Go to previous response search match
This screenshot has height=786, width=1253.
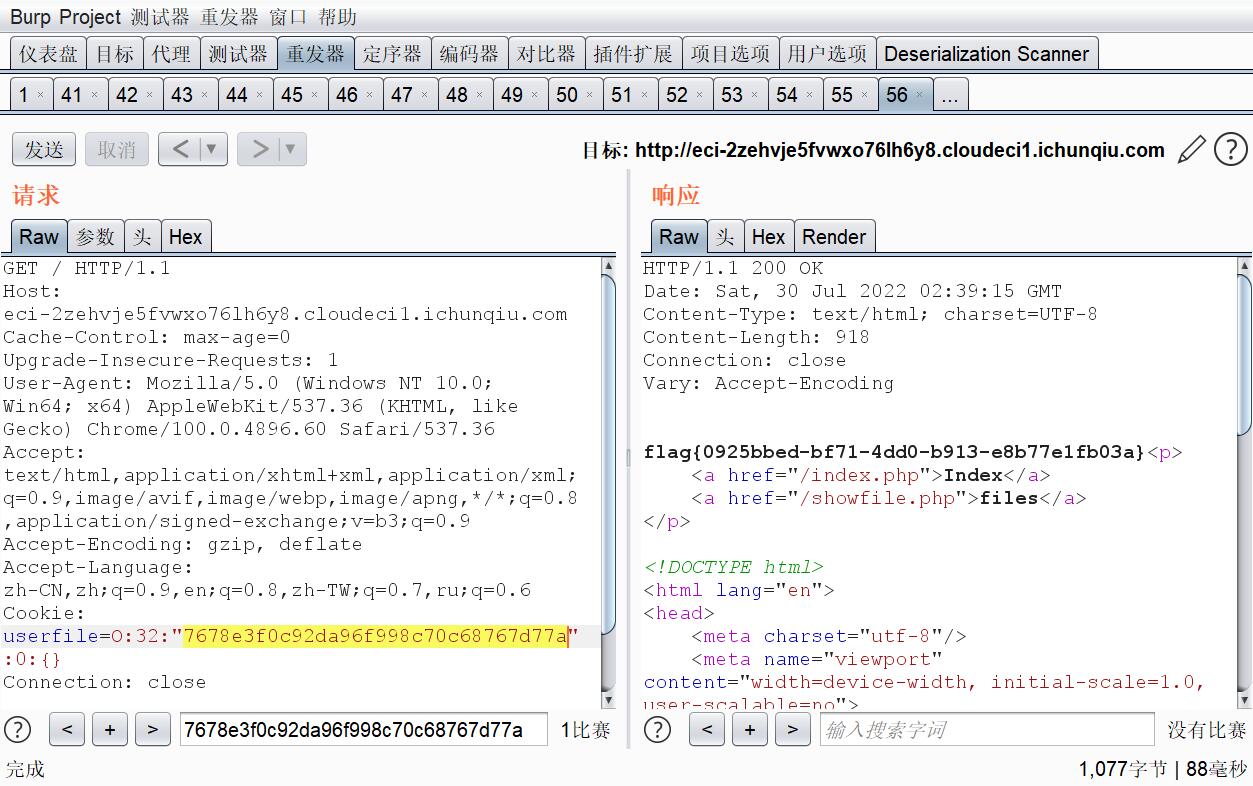[707, 729]
